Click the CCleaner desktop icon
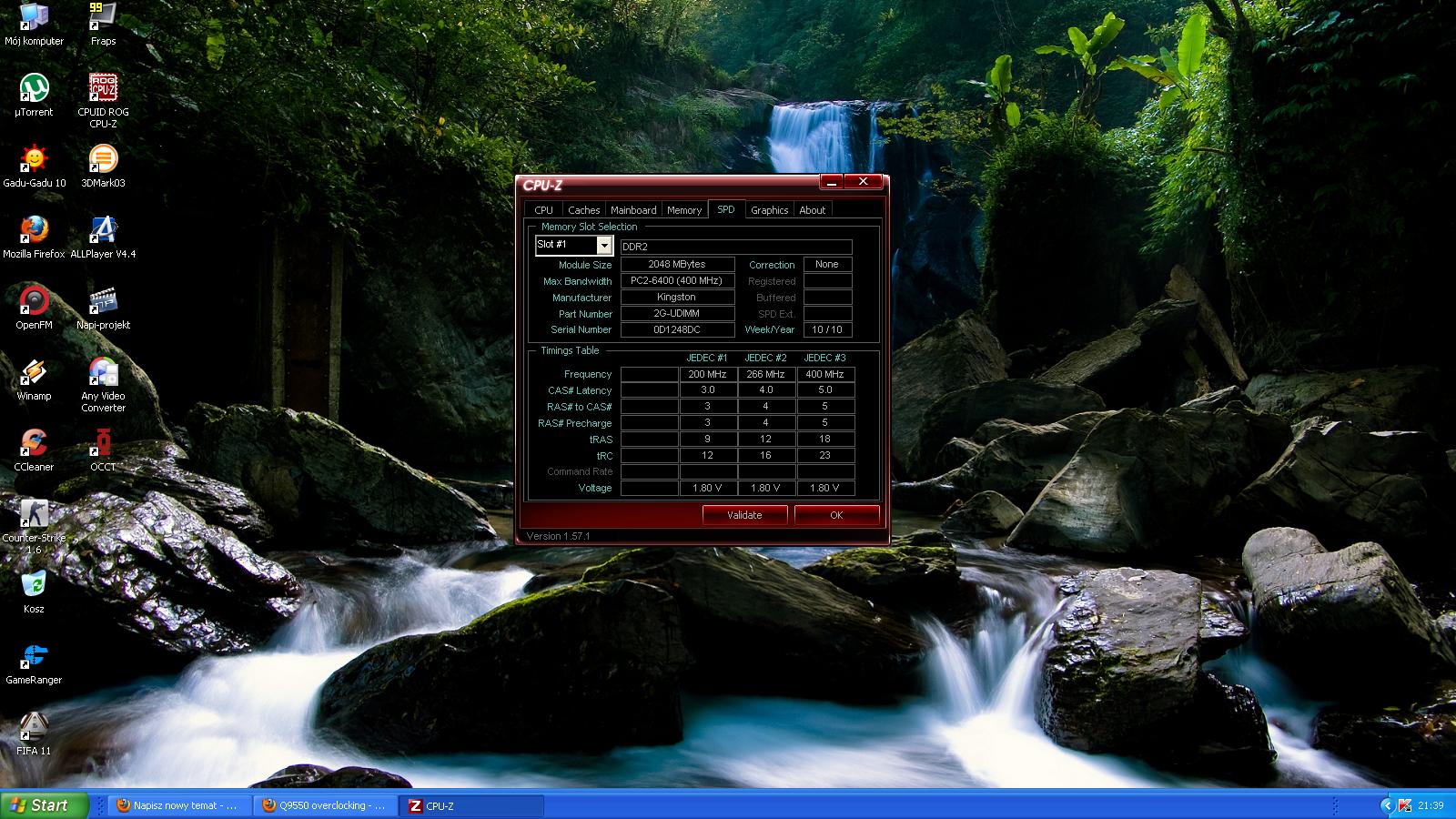This screenshot has height=819, width=1456. [x=34, y=450]
